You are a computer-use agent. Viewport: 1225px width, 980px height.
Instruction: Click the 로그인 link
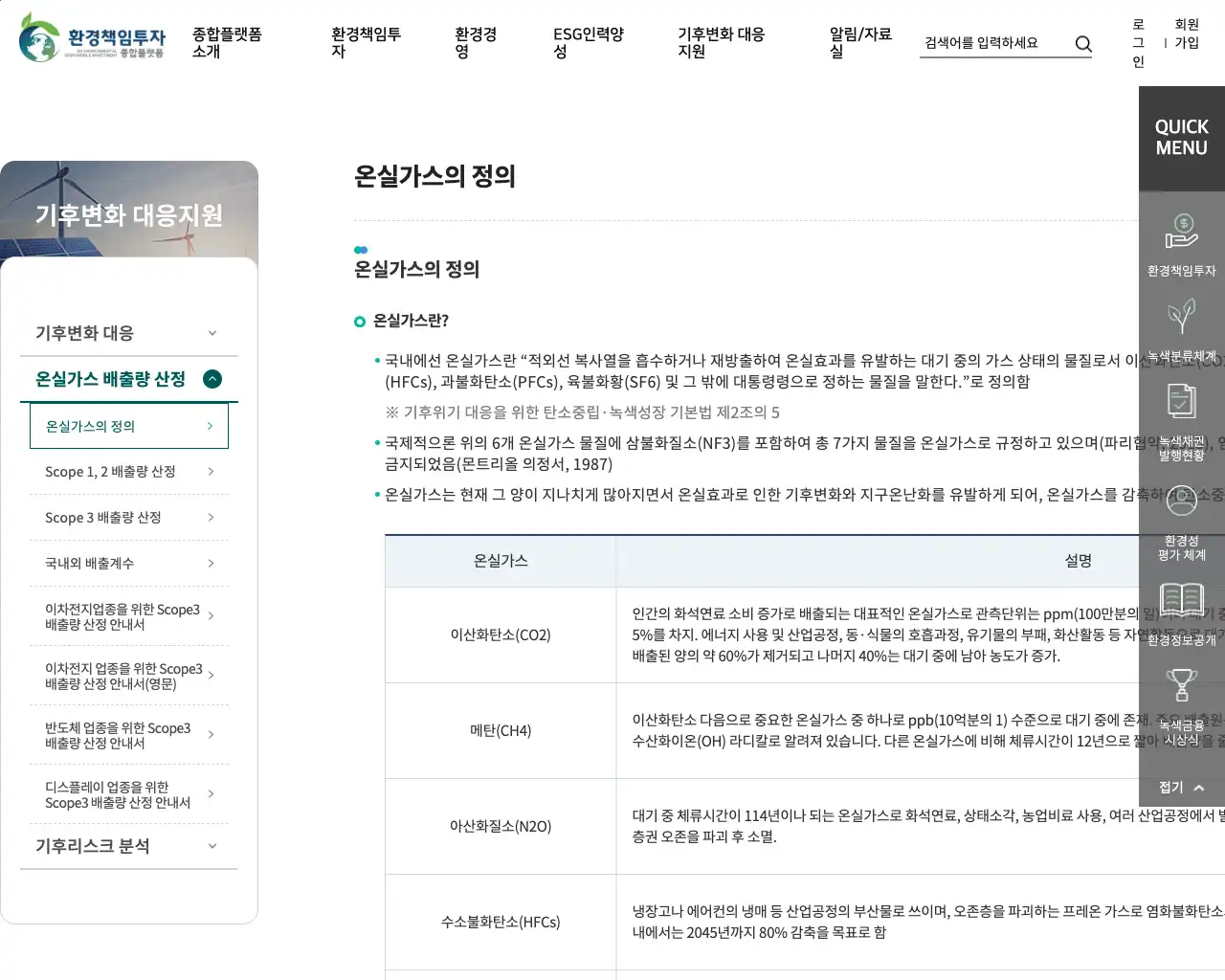(x=1138, y=43)
